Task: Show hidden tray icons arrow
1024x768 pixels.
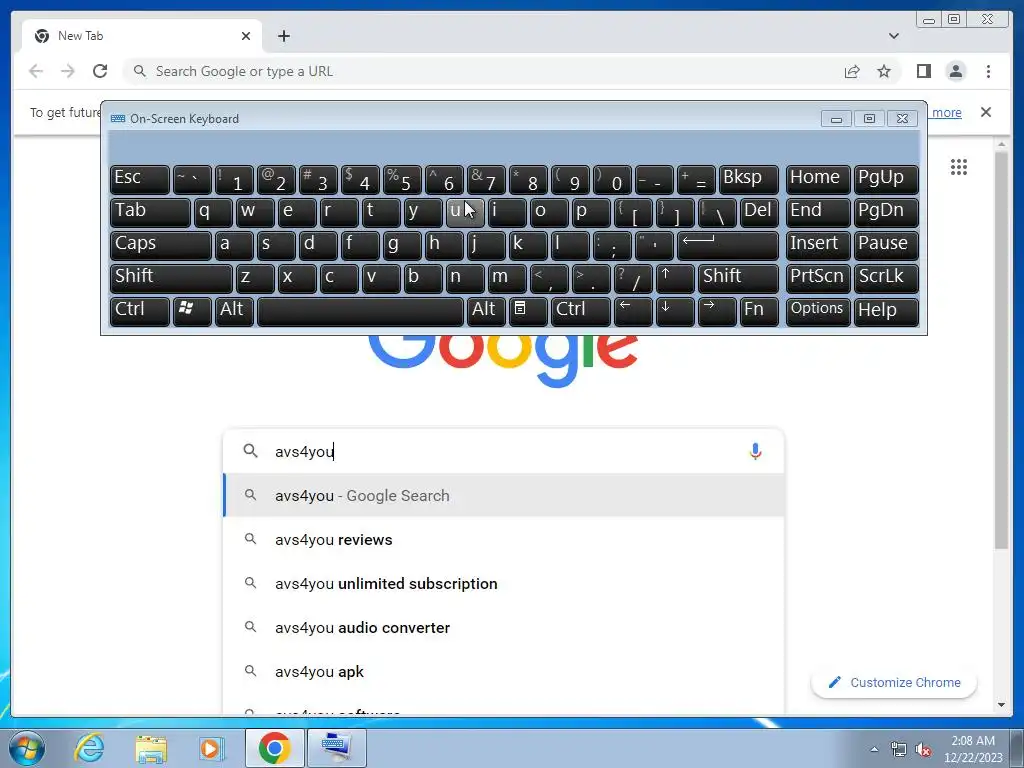Action: coord(874,749)
